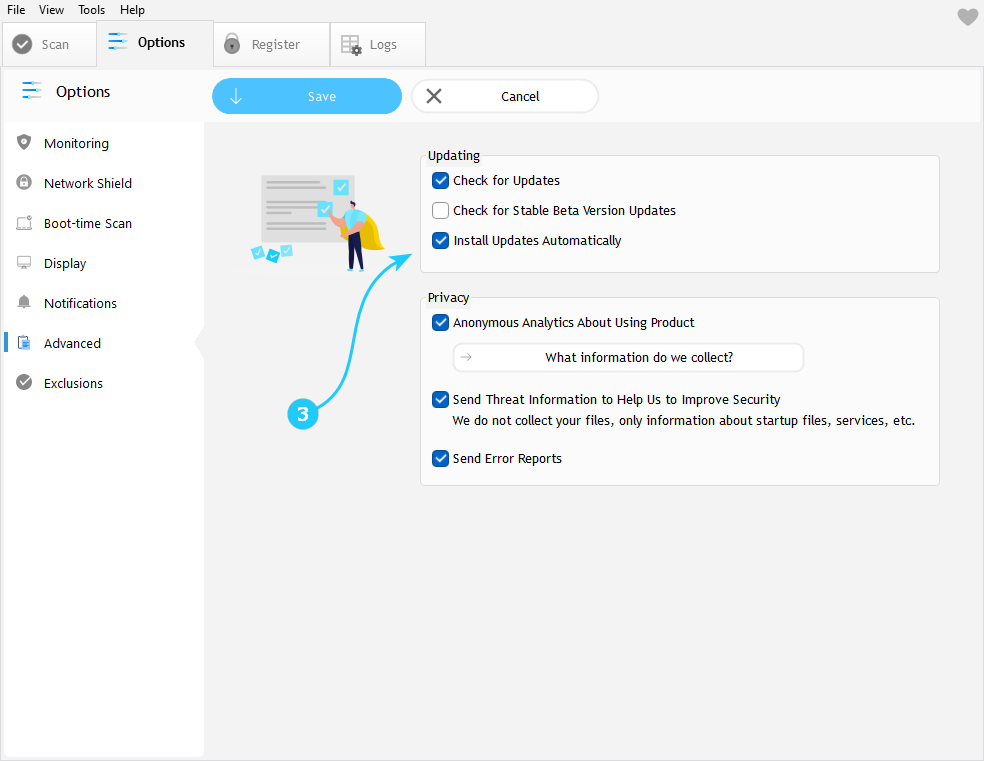Turn off Anonymous Analytics About Using Product
The image size is (984, 761).
pyautogui.click(x=440, y=323)
